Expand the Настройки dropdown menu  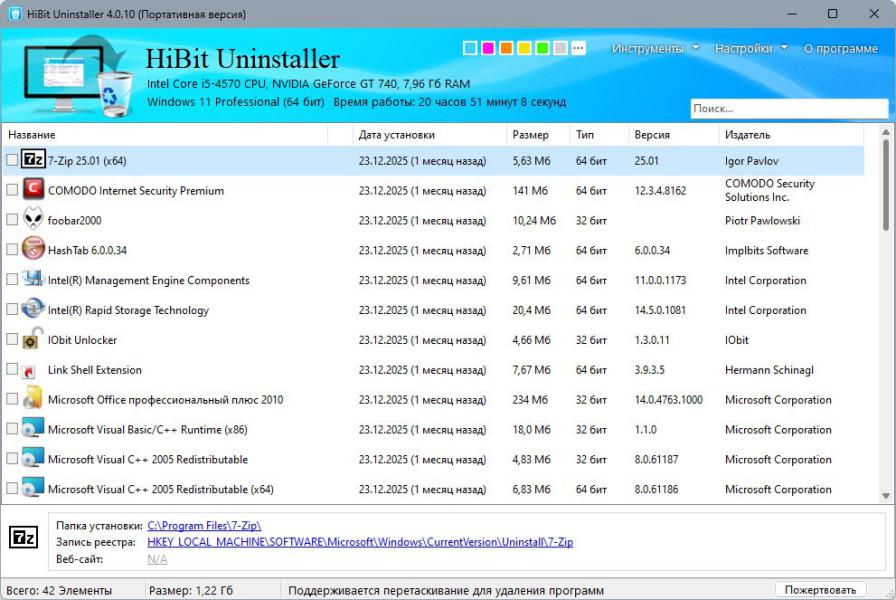coord(750,48)
